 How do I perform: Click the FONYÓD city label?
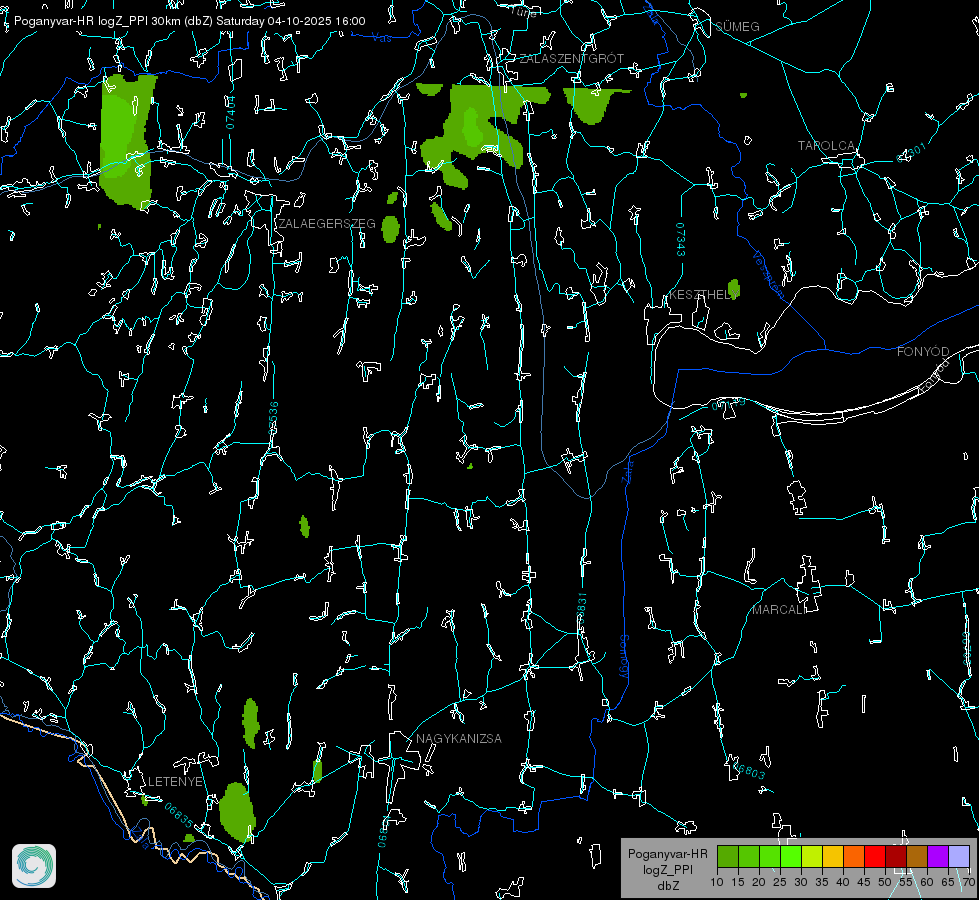(x=923, y=352)
